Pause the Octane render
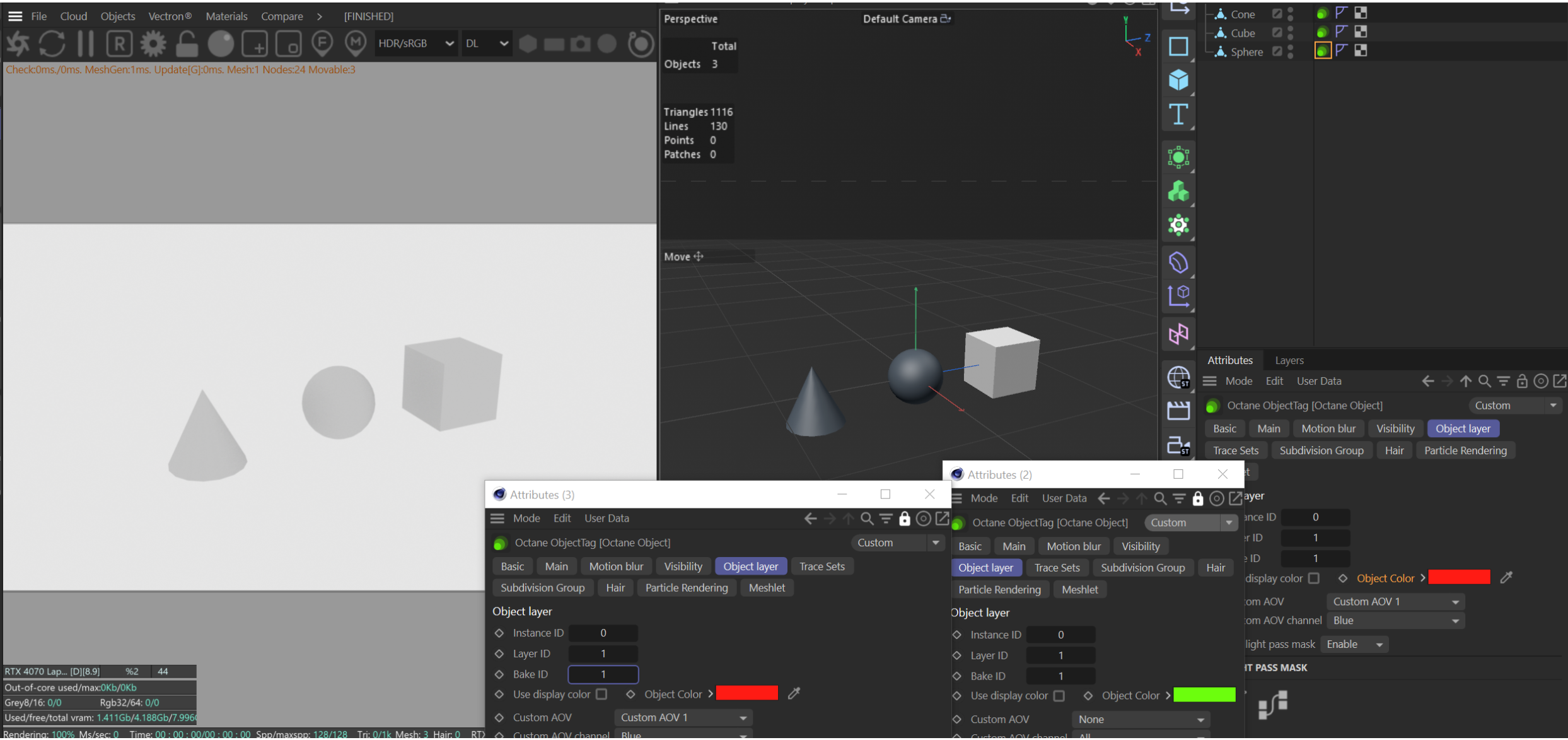The image size is (1568, 740). [x=86, y=44]
